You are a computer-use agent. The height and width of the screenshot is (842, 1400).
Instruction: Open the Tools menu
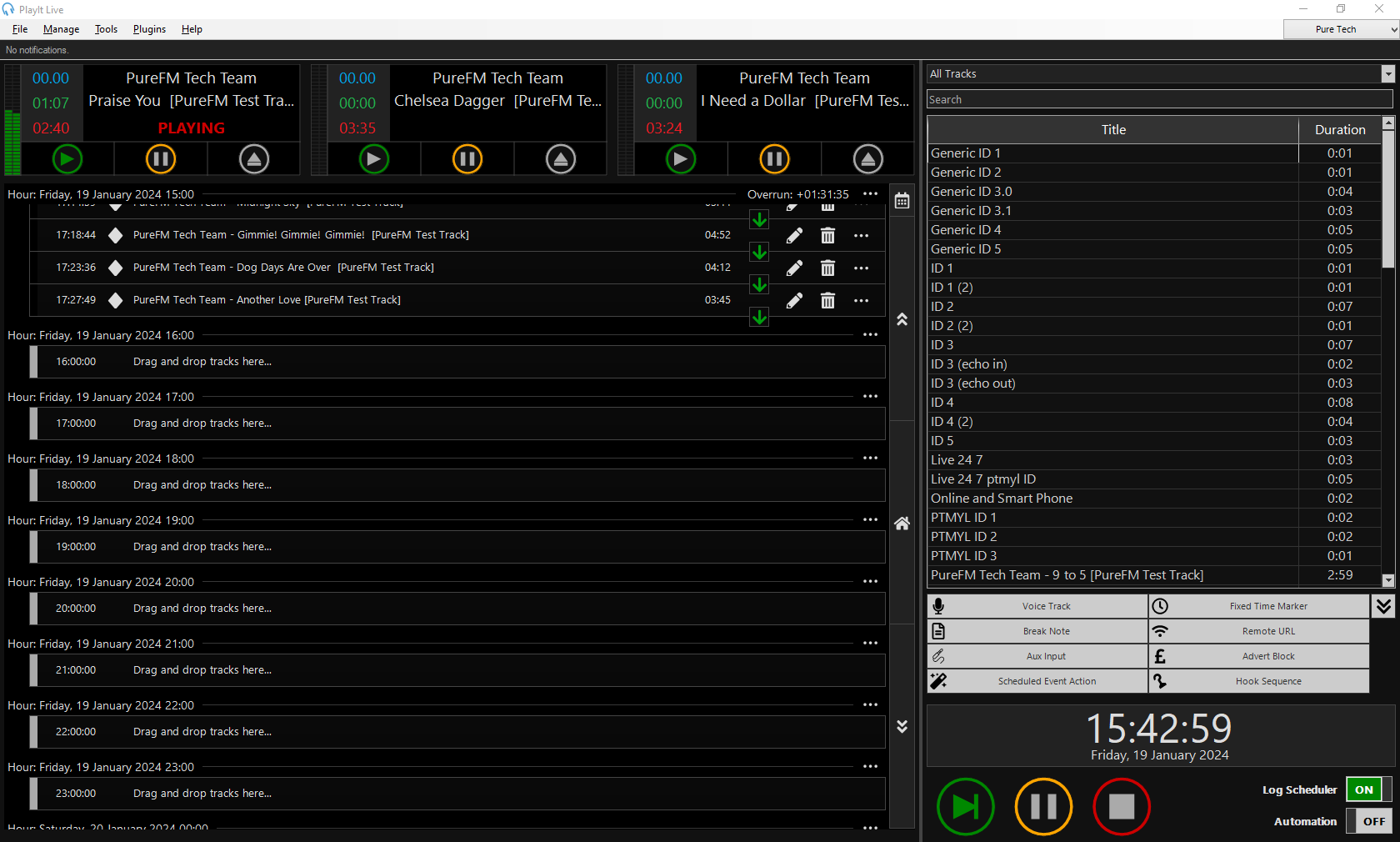(x=106, y=29)
